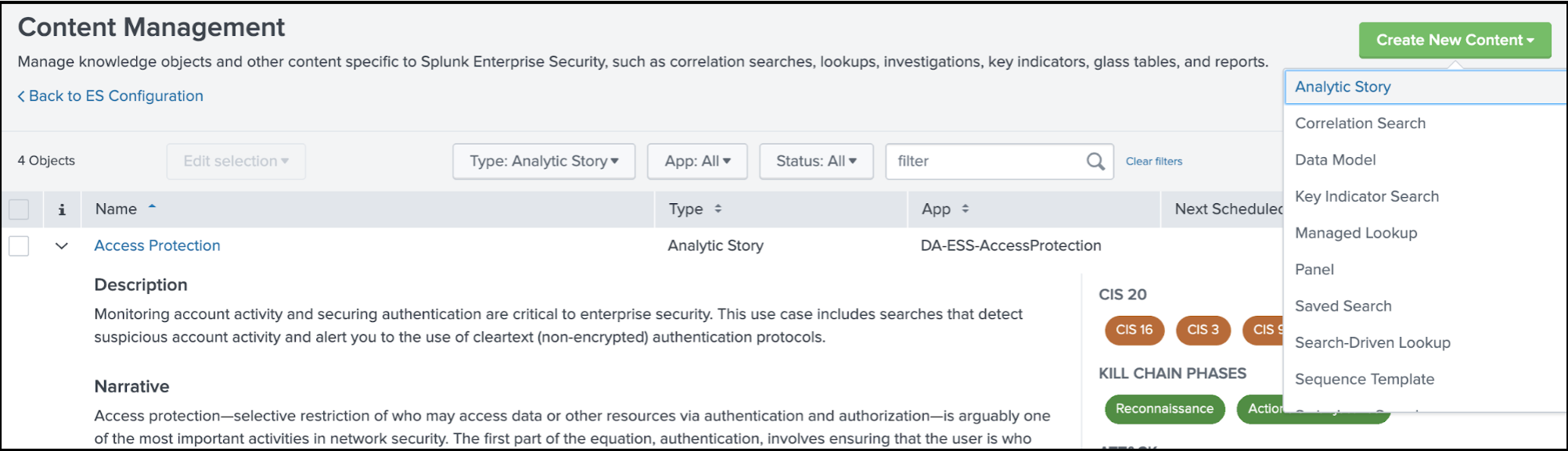Screen dimensions: 1568x451
Task: Click the CIS 3 tag badge
Action: pos(1203,330)
